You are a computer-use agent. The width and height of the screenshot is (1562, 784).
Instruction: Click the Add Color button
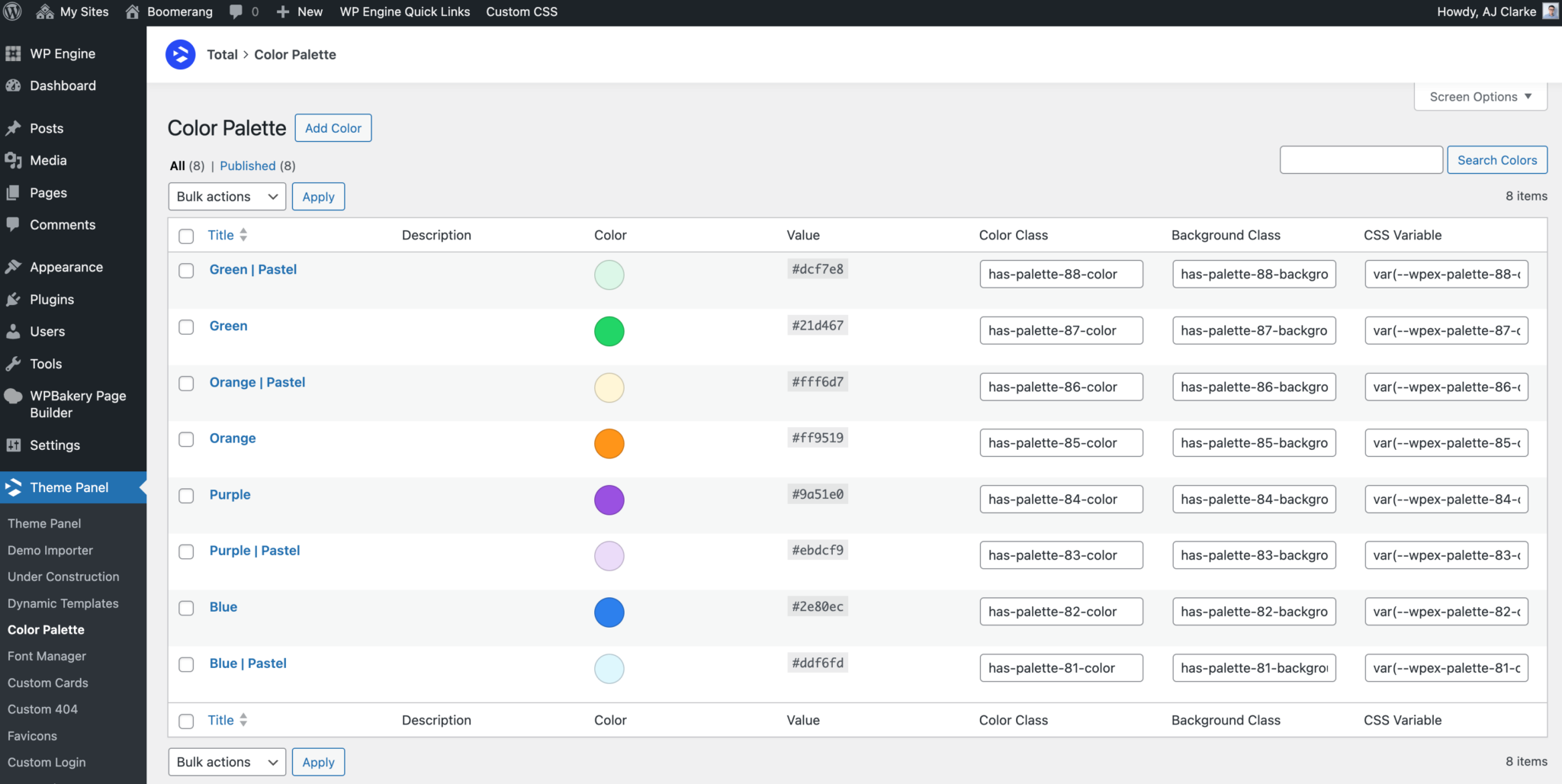coord(333,127)
